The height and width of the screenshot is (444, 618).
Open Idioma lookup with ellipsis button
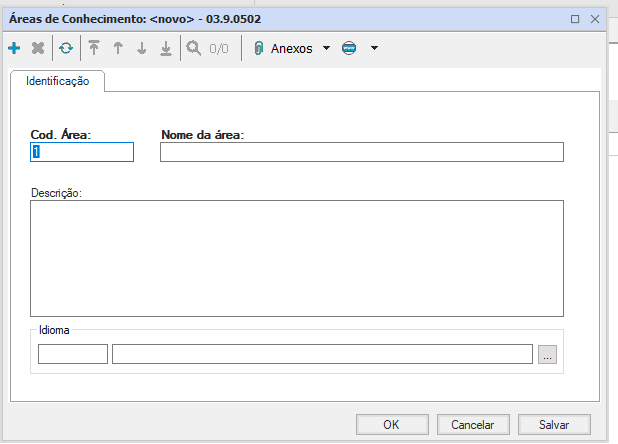(x=547, y=354)
